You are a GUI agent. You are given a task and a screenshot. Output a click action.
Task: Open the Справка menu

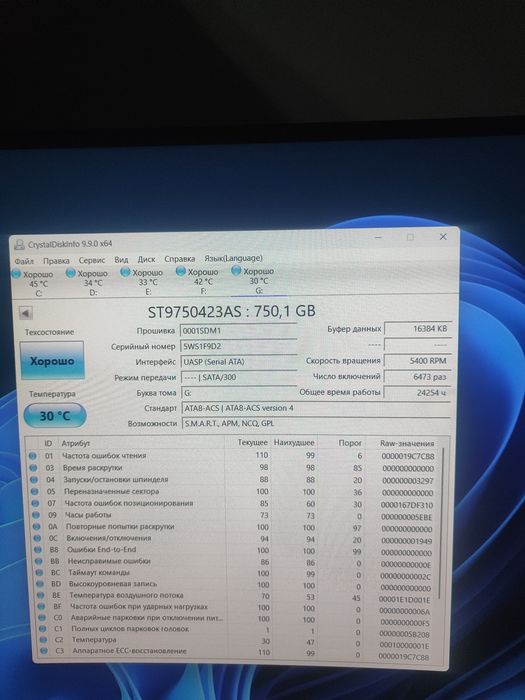click(179, 259)
